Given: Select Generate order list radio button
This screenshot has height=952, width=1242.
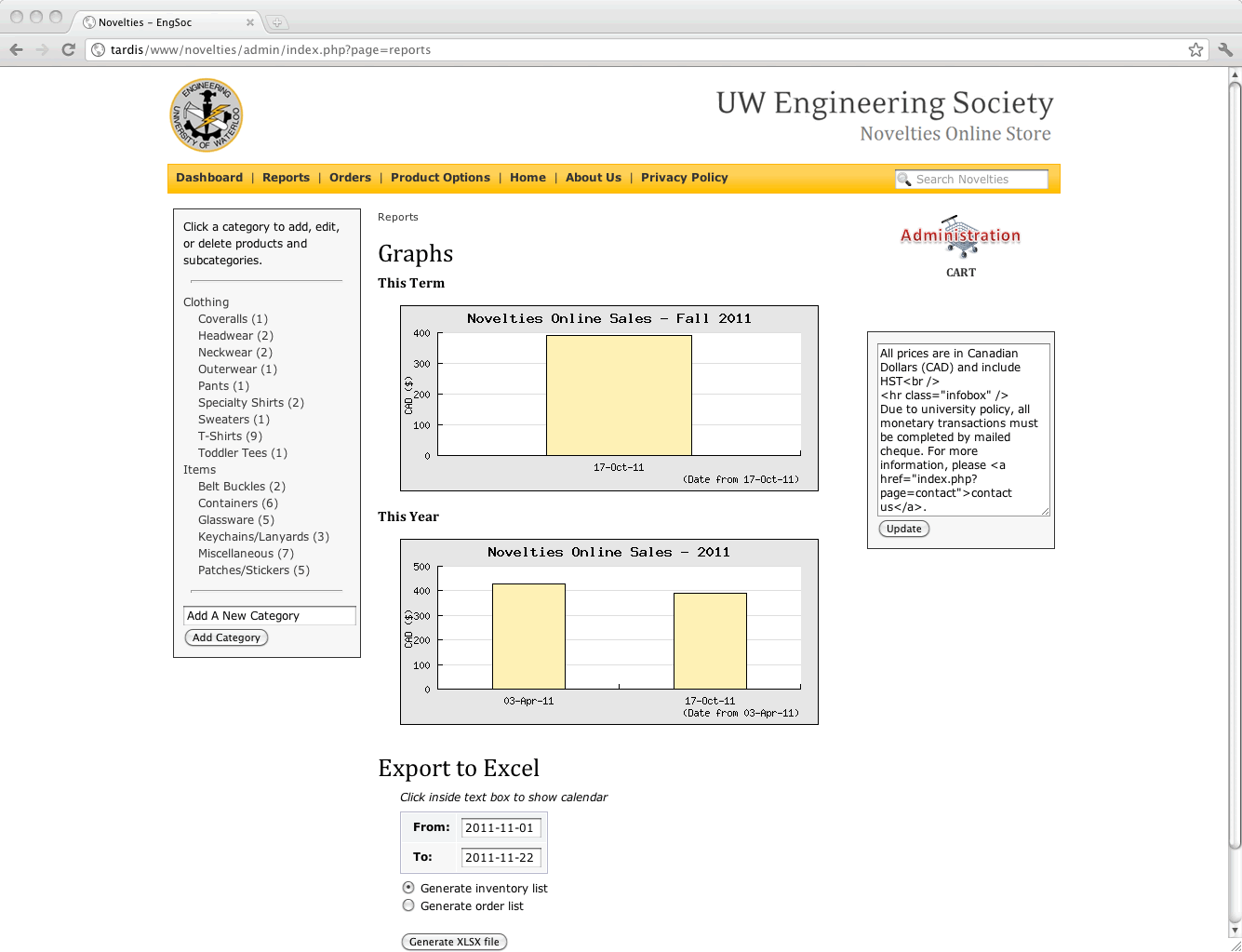Looking at the screenshot, I should click(x=408, y=905).
